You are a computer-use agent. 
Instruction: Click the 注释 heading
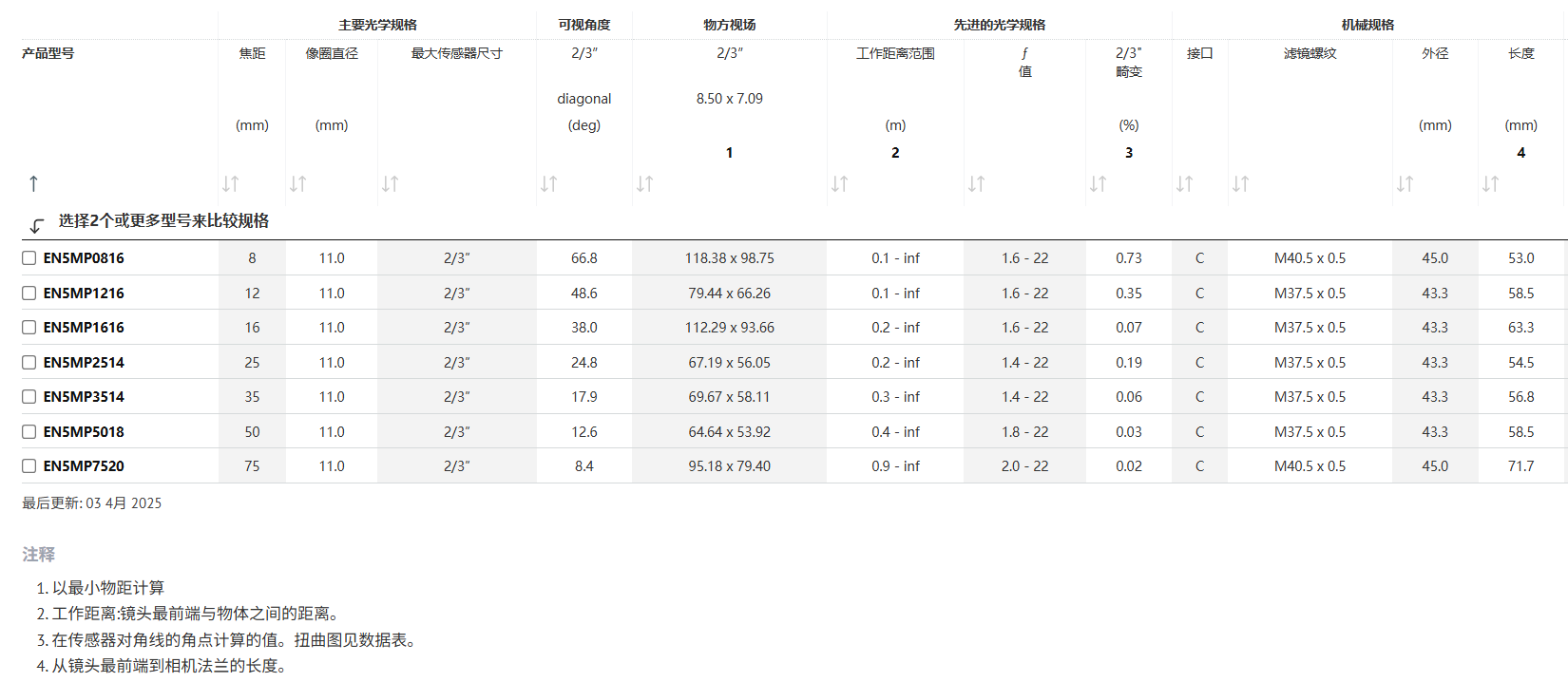click(39, 554)
